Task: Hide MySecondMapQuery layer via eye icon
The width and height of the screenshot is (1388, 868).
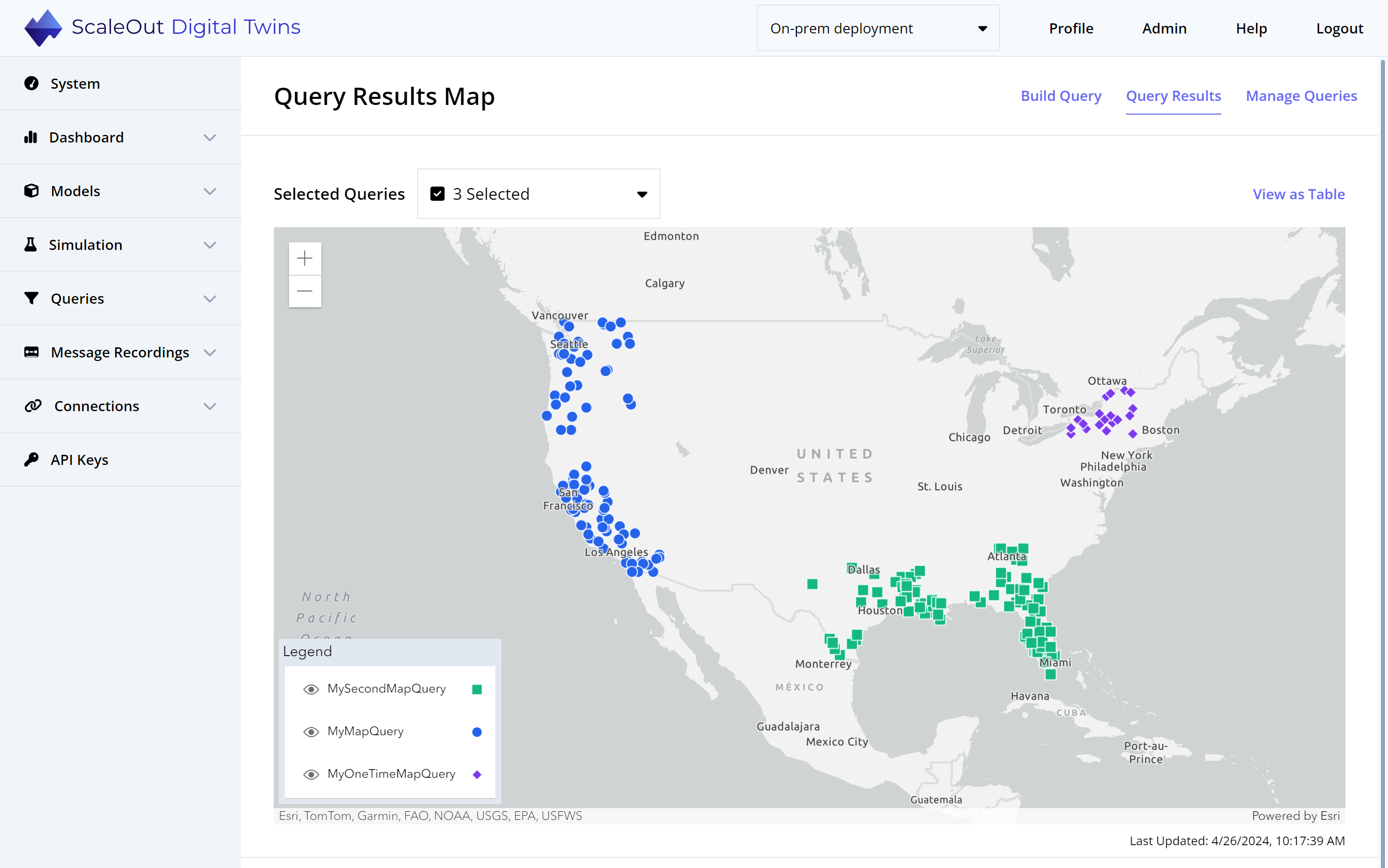Action: click(311, 689)
